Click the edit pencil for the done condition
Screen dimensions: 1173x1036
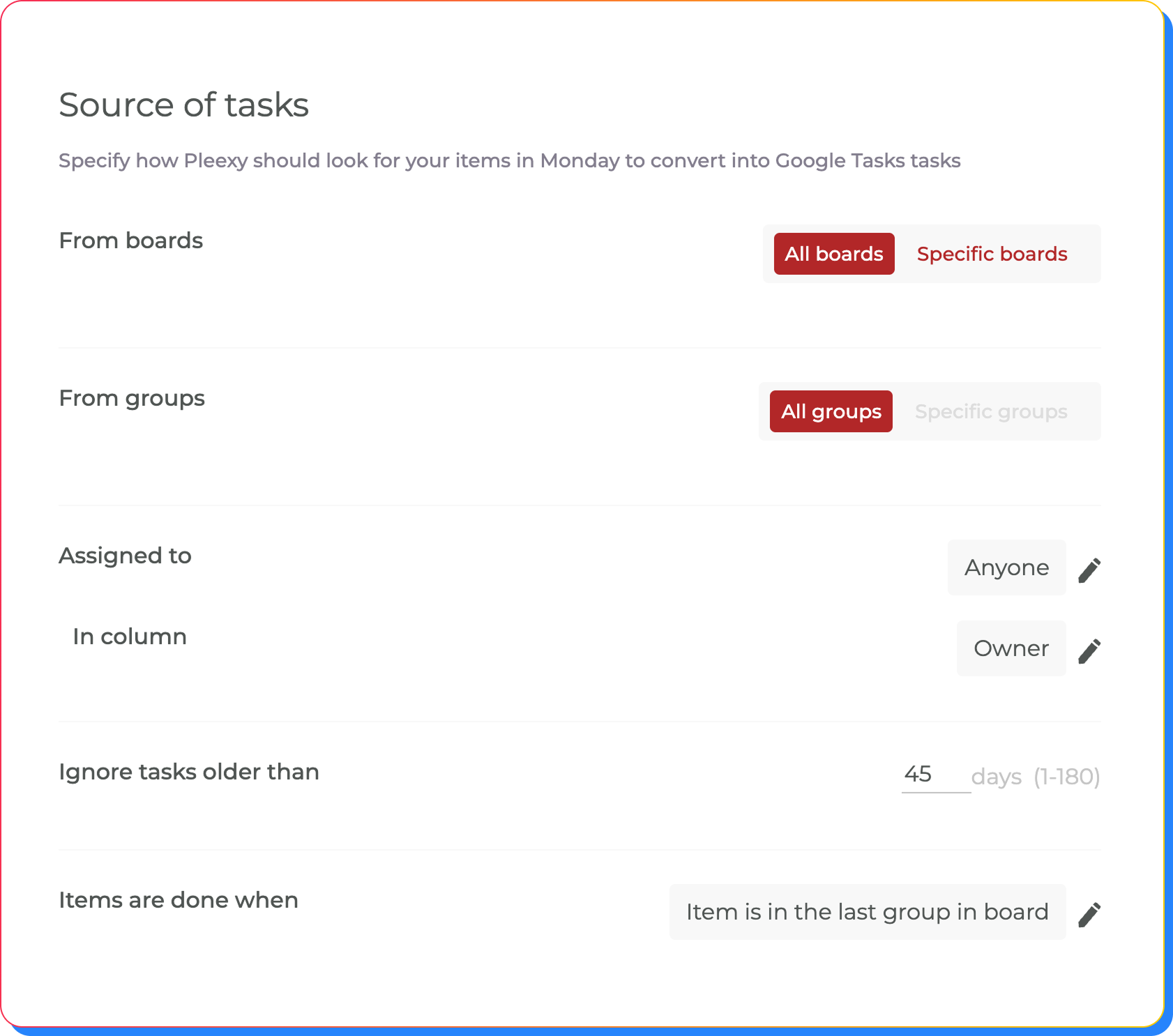coord(1090,912)
